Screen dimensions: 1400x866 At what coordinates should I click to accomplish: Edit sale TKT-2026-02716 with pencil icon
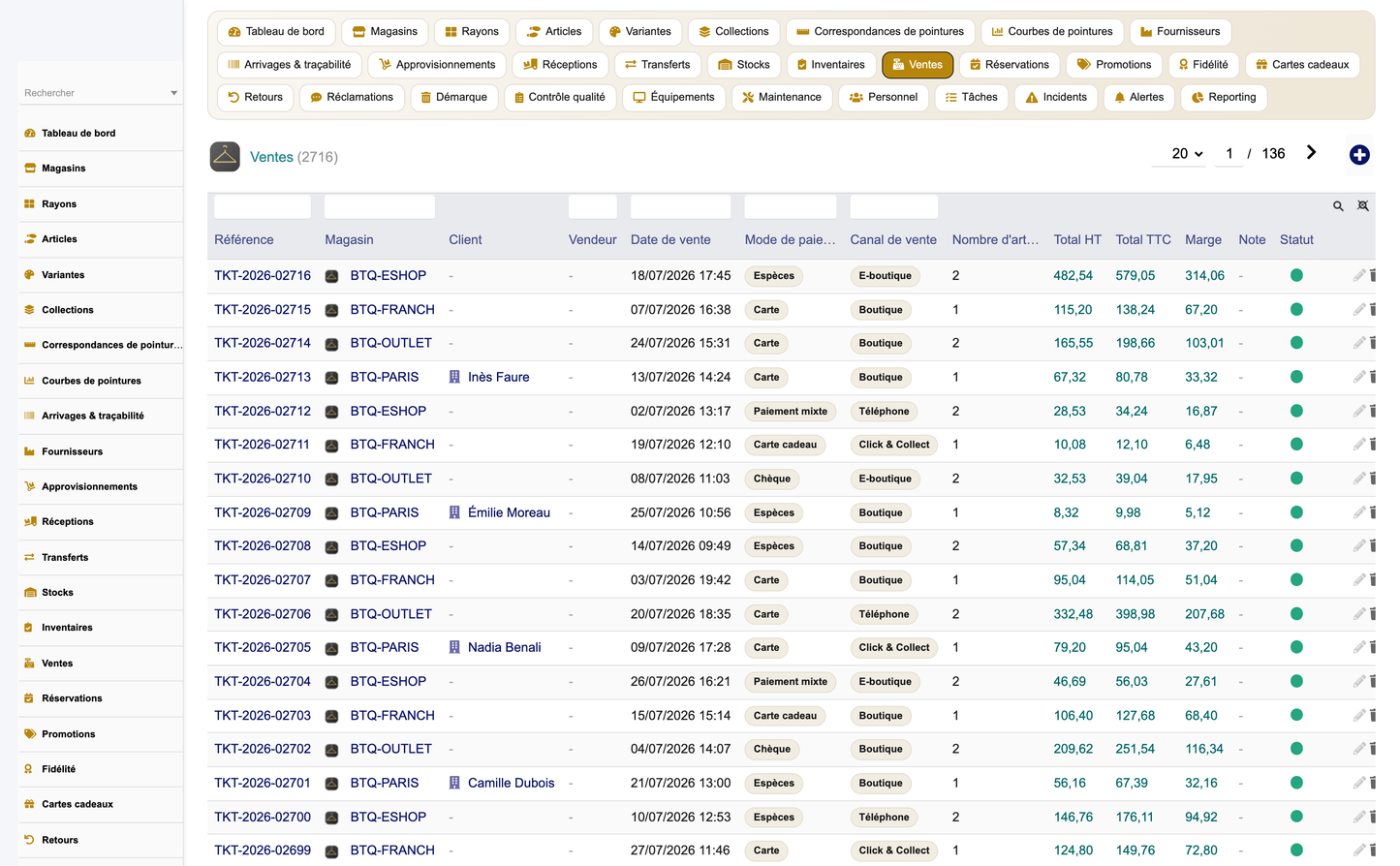click(1359, 276)
